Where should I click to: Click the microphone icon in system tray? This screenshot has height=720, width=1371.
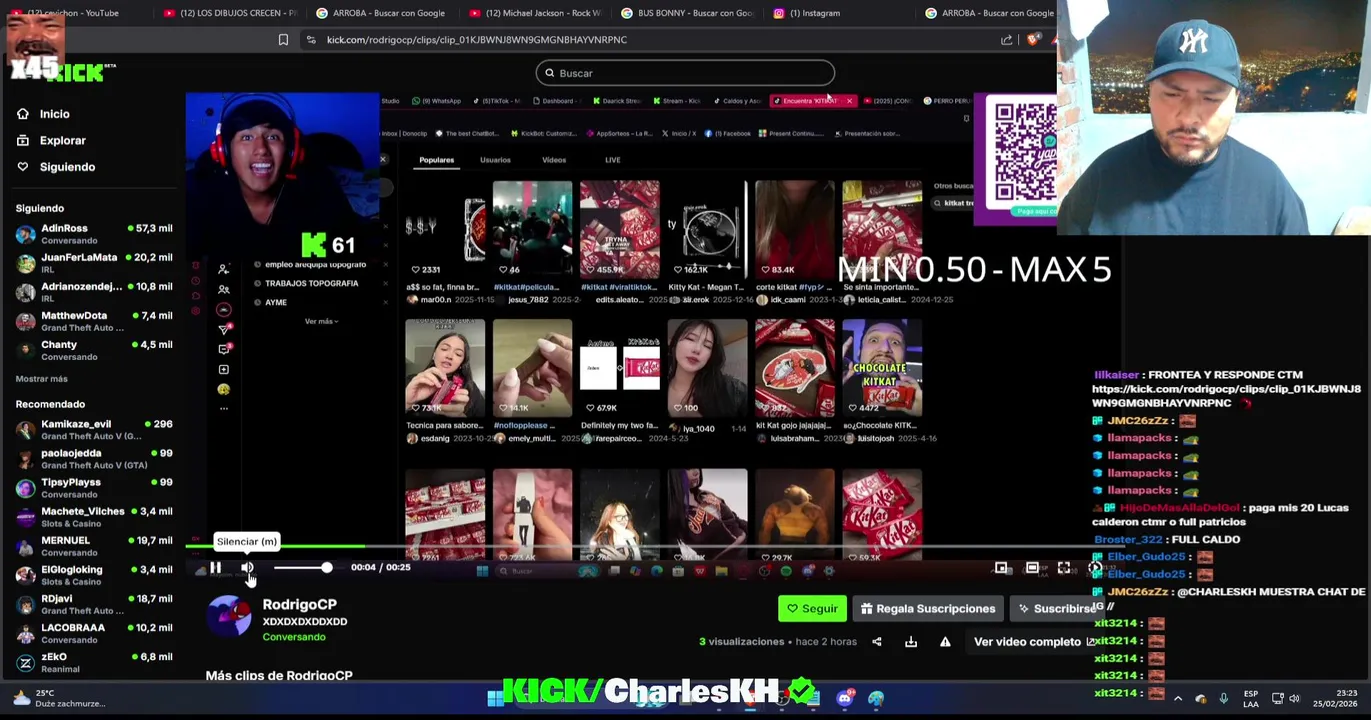[x=1223, y=698]
